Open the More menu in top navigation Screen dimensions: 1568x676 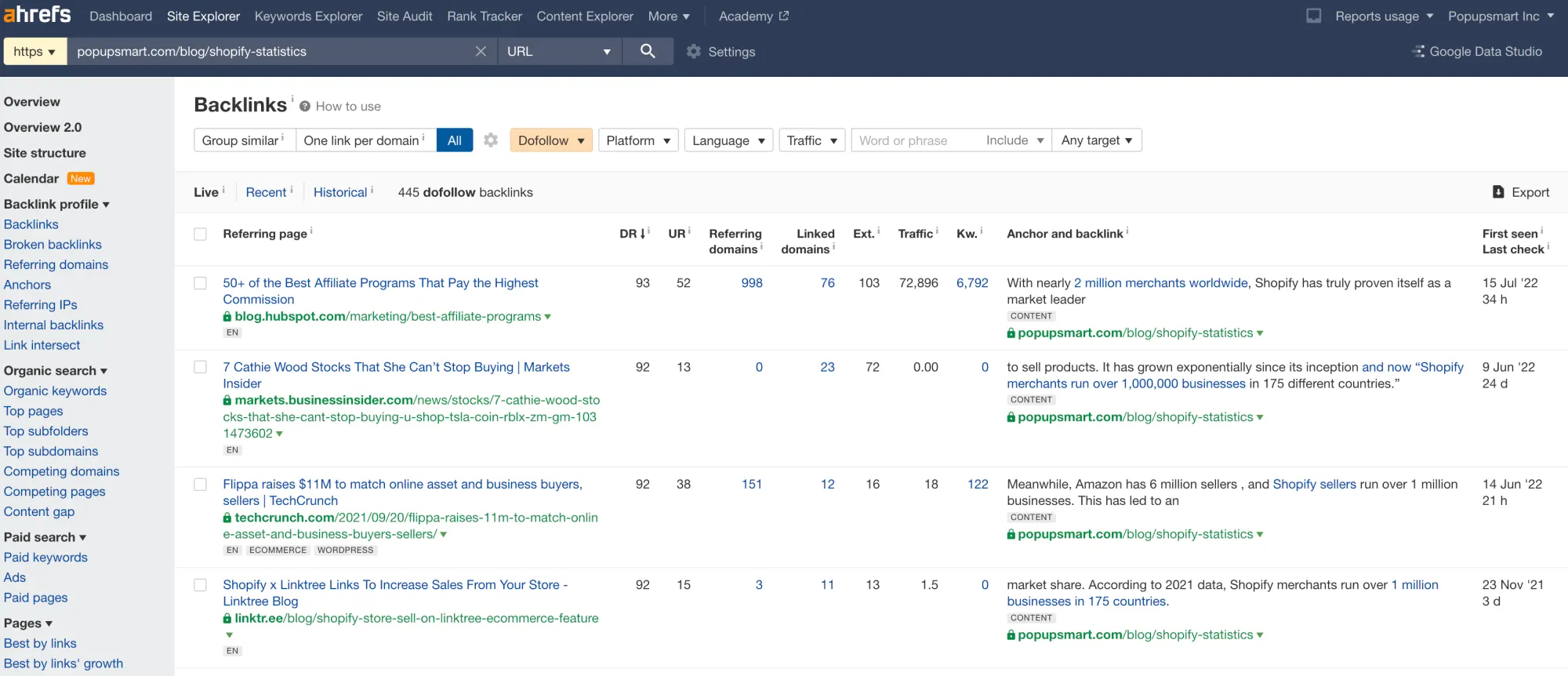pos(669,16)
